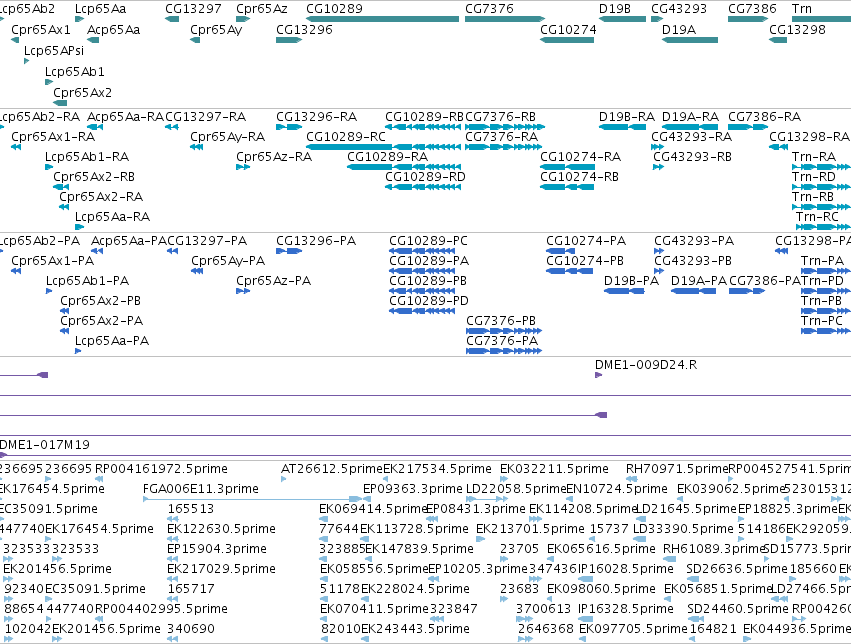Select EST label EP15904.3prime
The width and height of the screenshot is (851, 644).
click(x=217, y=549)
